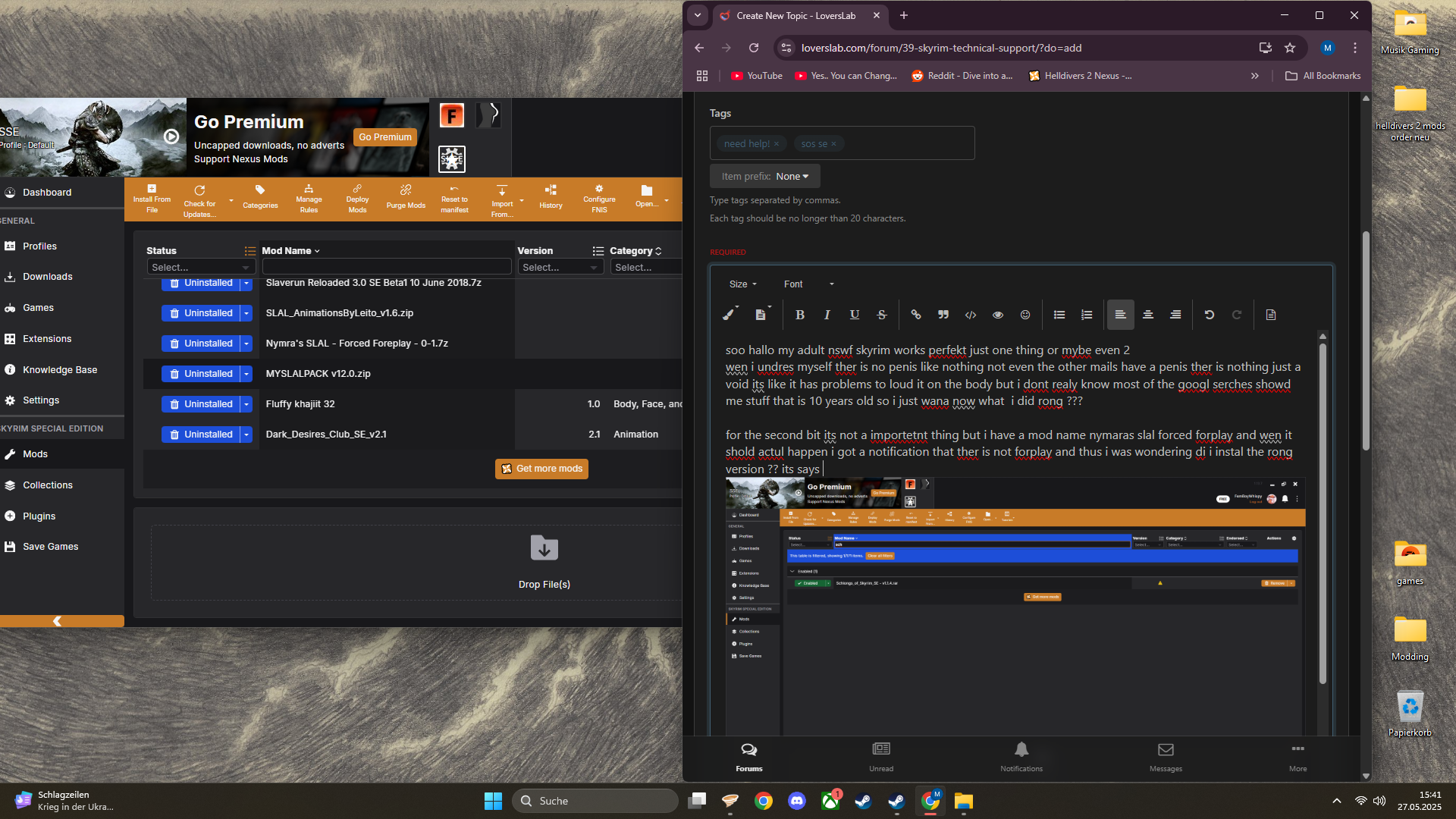Image resolution: width=1456 pixels, height=819 pixels.
Task: Set text alignment to center
Action: (1148, 315)
